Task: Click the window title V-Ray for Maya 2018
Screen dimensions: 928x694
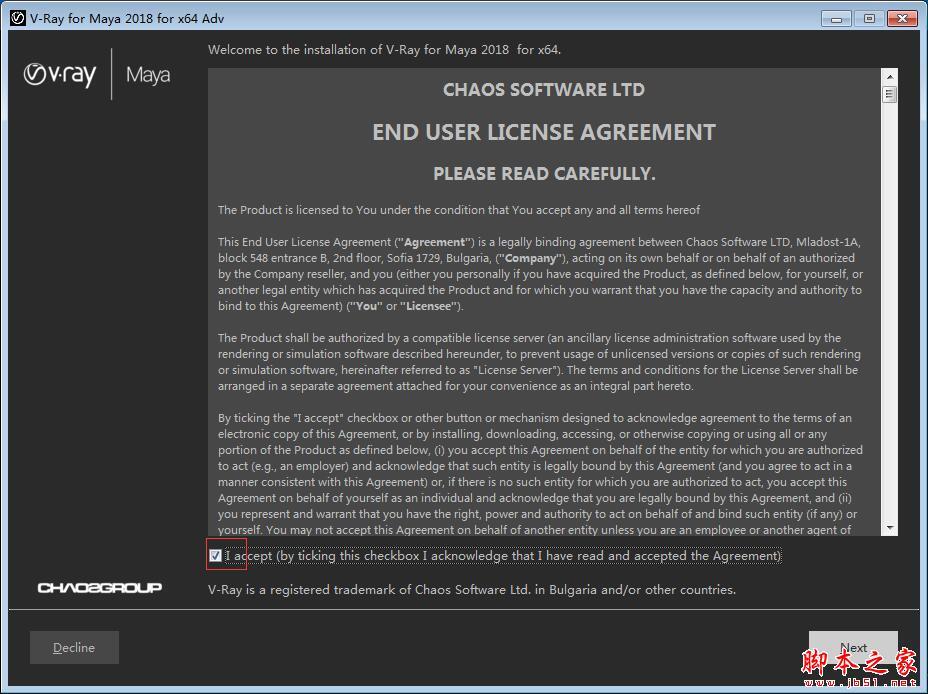Action: point(127,18)
